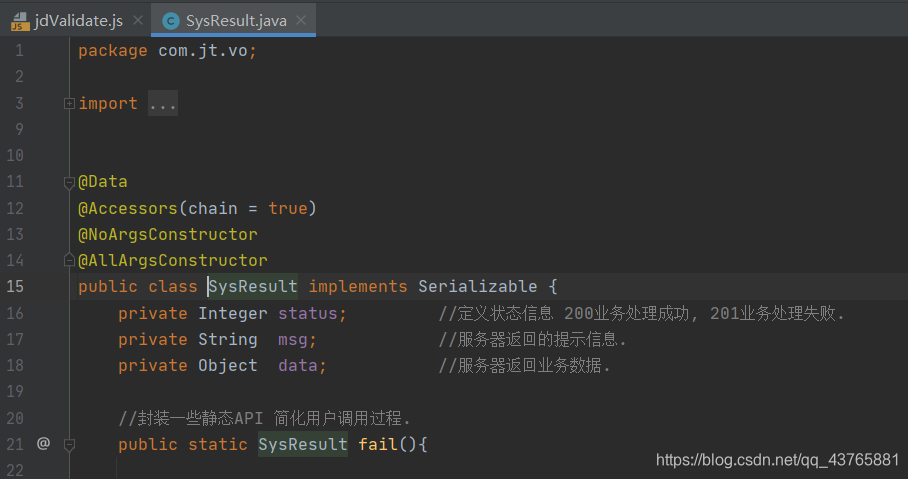
Task: Click the msg field name
Action: [292, 339]
